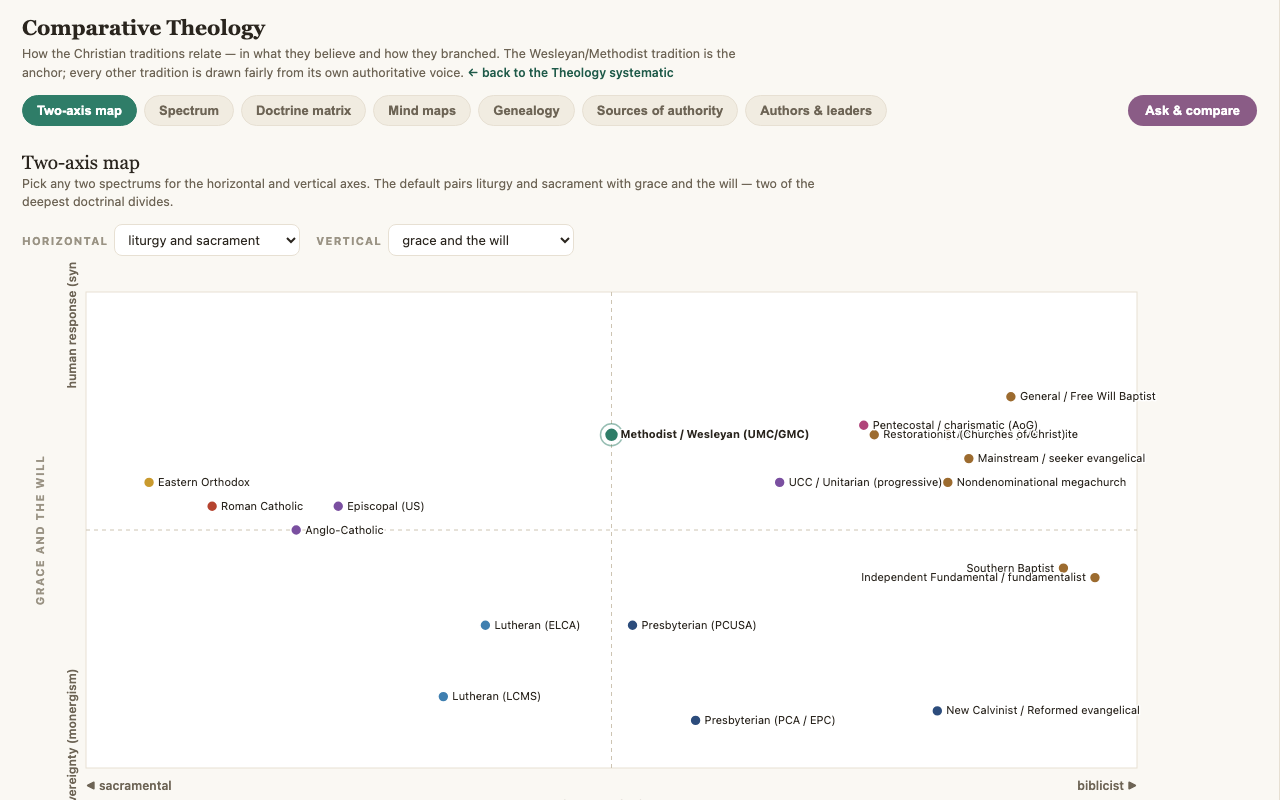Select the Presbyterian (PCA / EPC) dot
This screenshot has width=1280, height=800.
coord(695,720)
